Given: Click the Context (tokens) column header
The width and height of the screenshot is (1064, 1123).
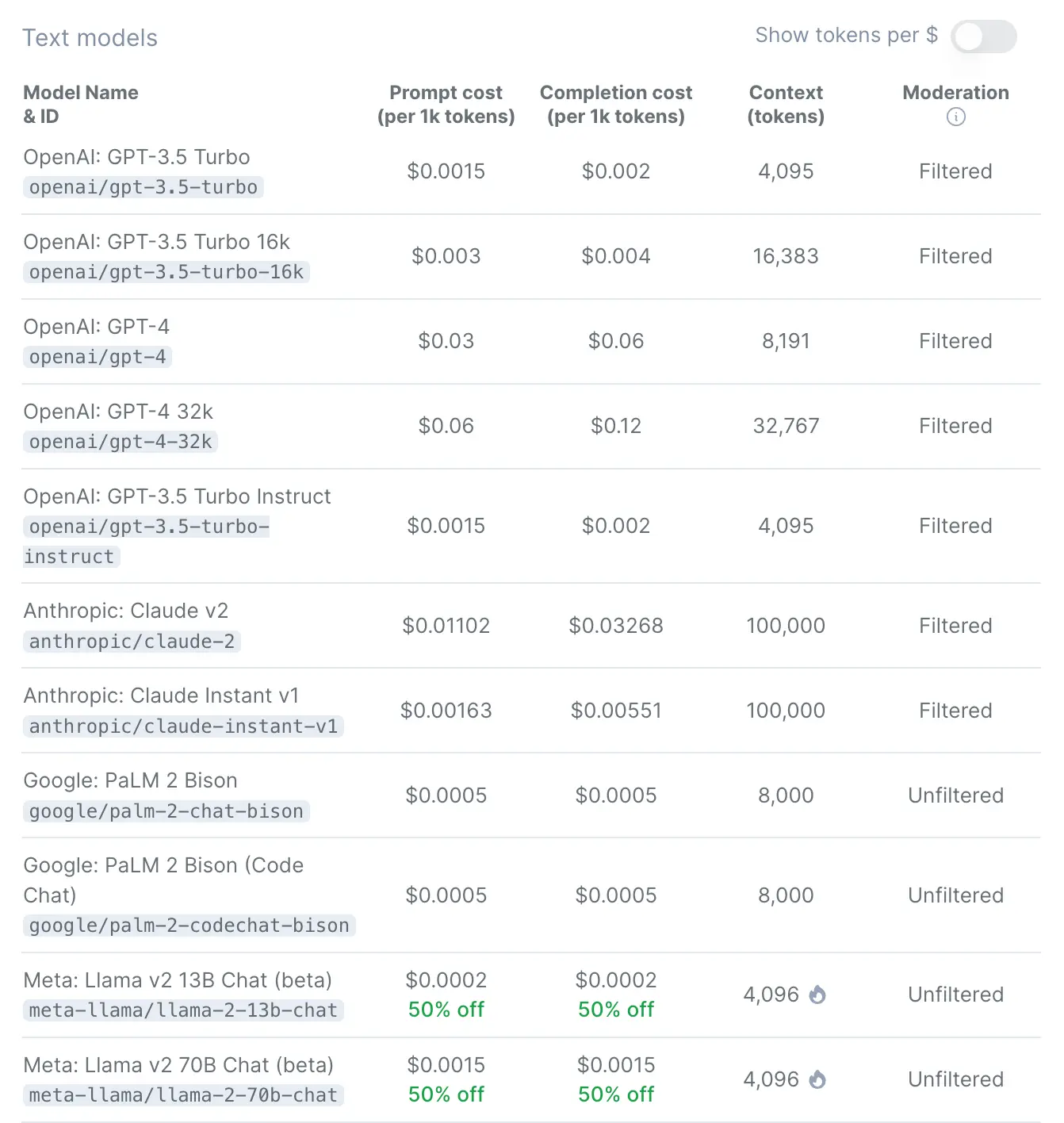Looking at the screenshot, I should coord(786,105).
